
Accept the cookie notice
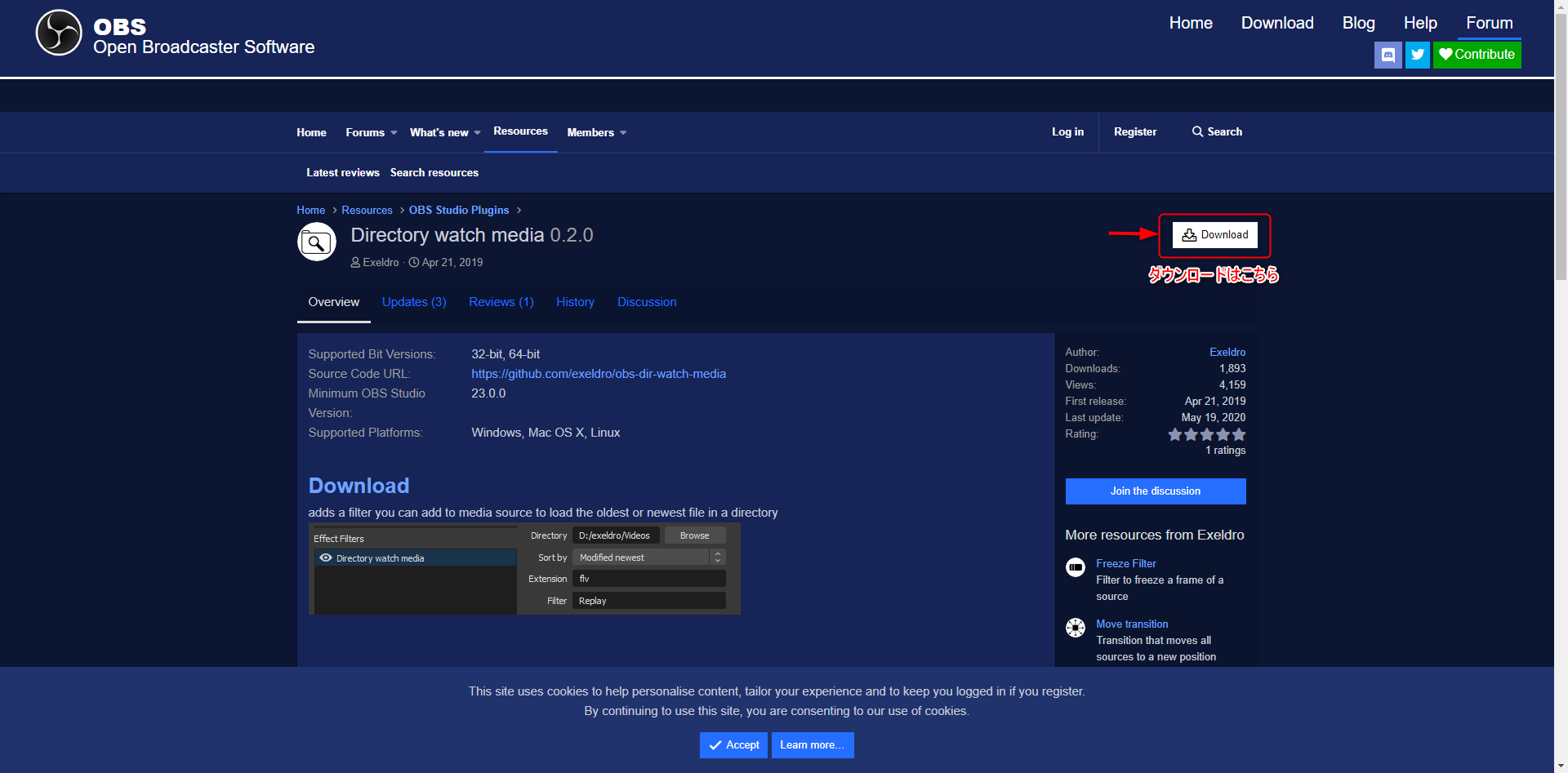pyautogui.click(x=733, y=745)
